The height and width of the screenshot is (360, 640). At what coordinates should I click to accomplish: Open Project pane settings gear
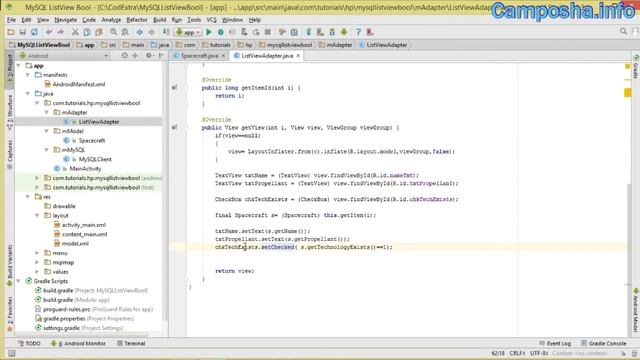(149, 56)
